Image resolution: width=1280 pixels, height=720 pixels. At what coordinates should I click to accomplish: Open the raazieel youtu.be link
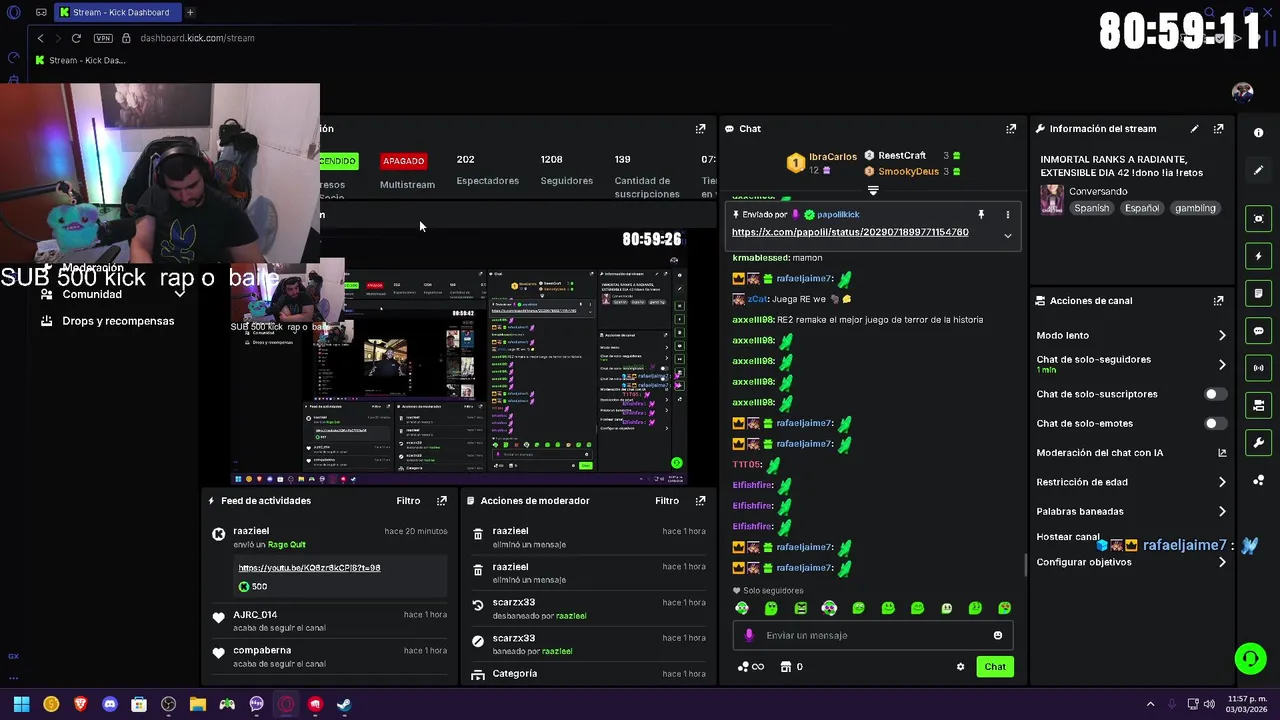point(309,568)
